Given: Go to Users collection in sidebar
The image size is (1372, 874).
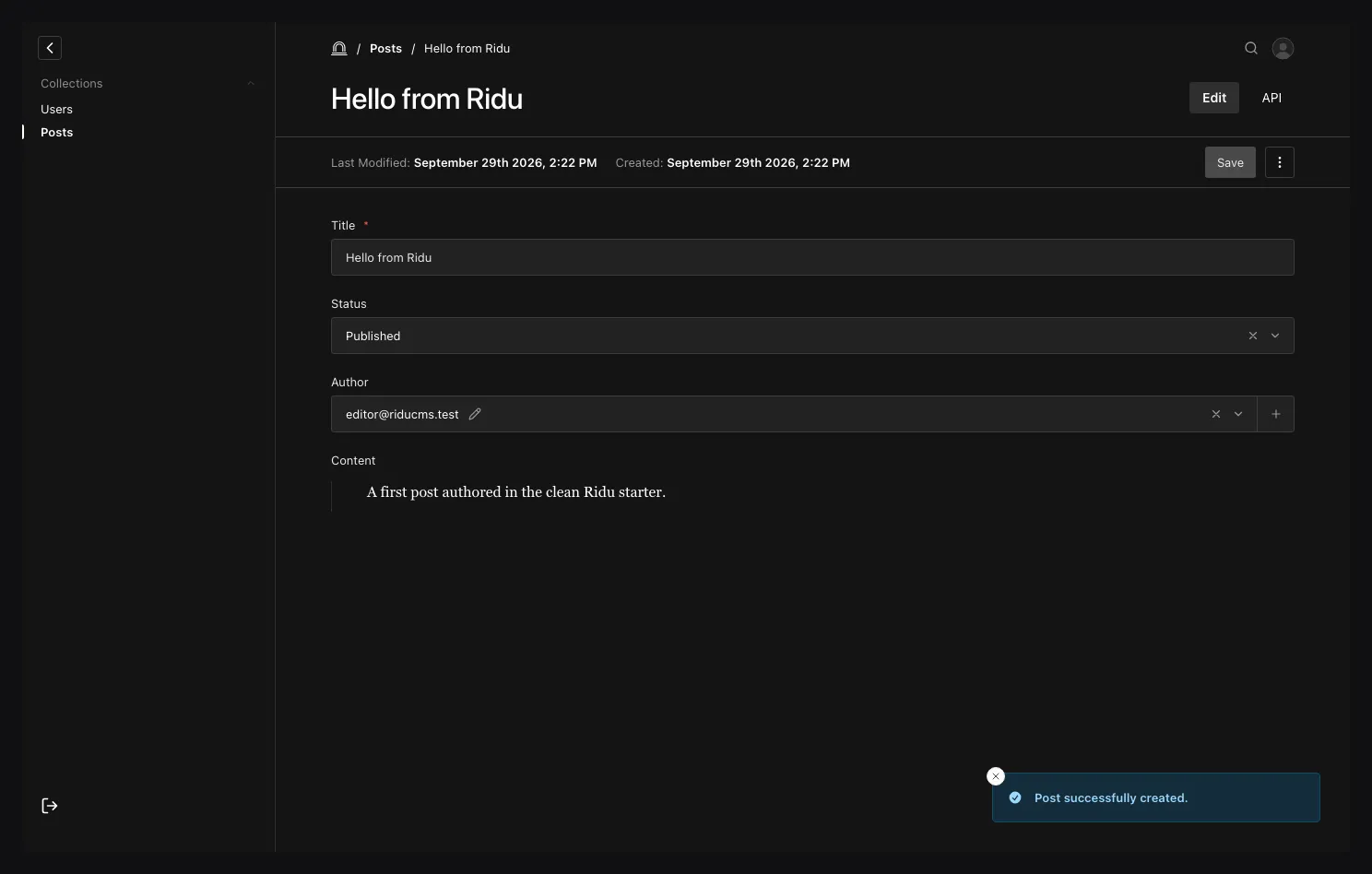Looking at the screenshot, I should pos(56,109).
